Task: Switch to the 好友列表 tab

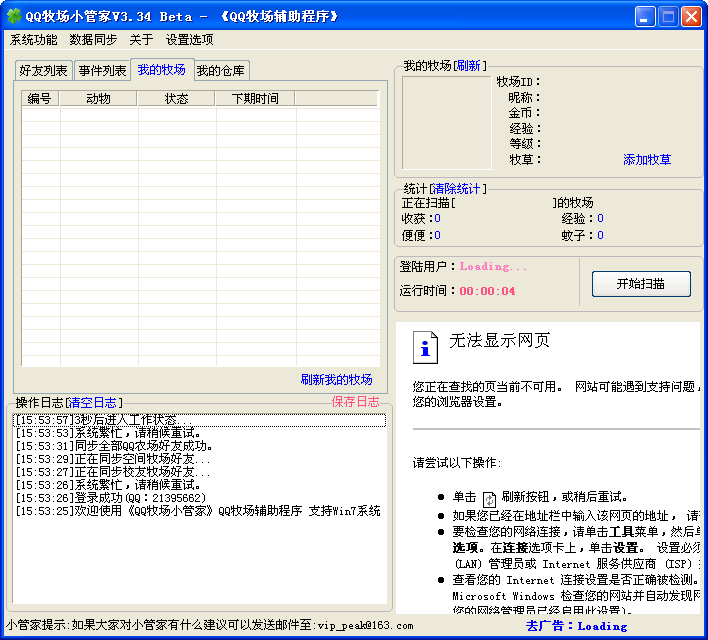Action: tap(44, 71)
